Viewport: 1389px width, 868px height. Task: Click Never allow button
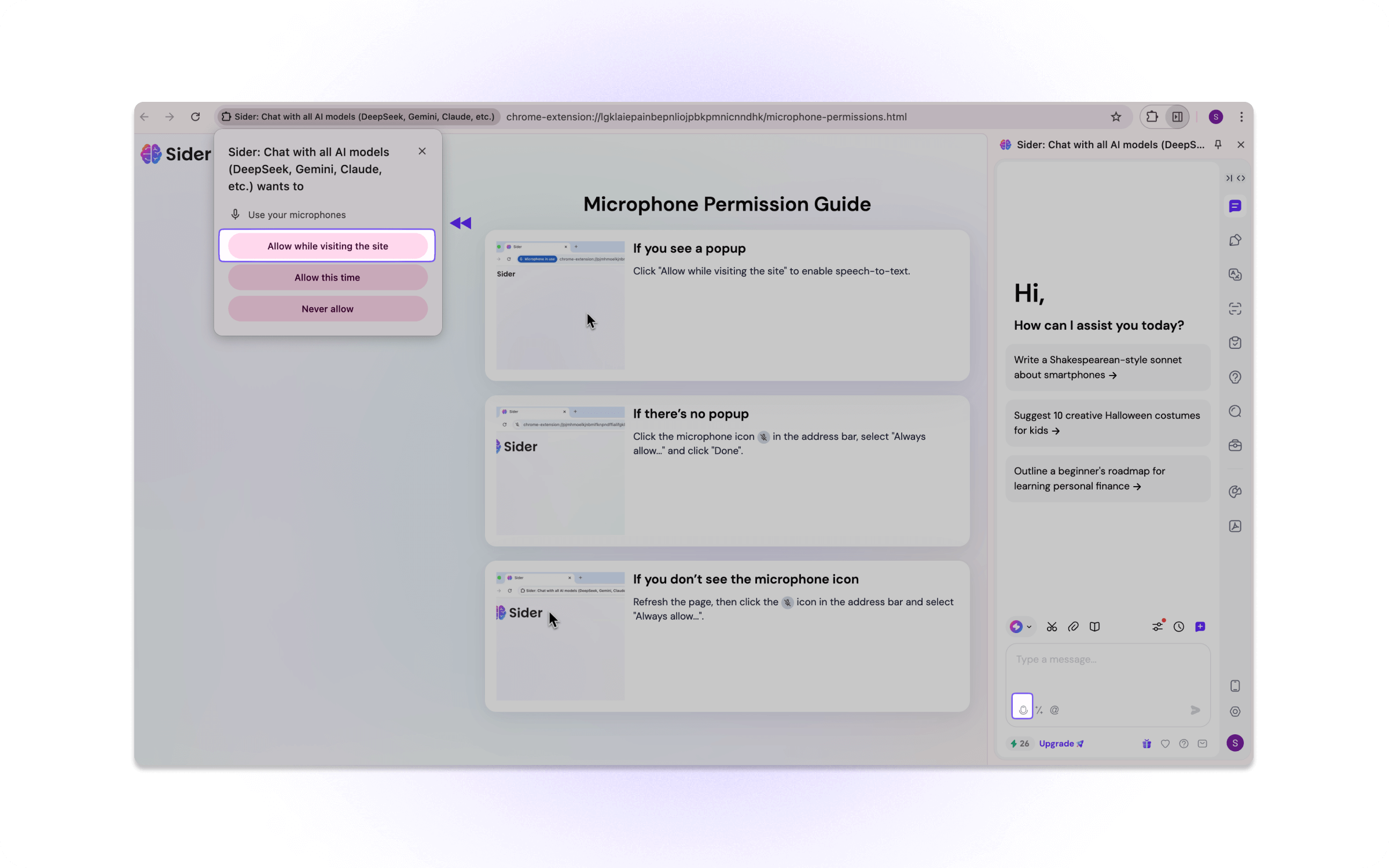pyautogui.click(x=328, y=308)
